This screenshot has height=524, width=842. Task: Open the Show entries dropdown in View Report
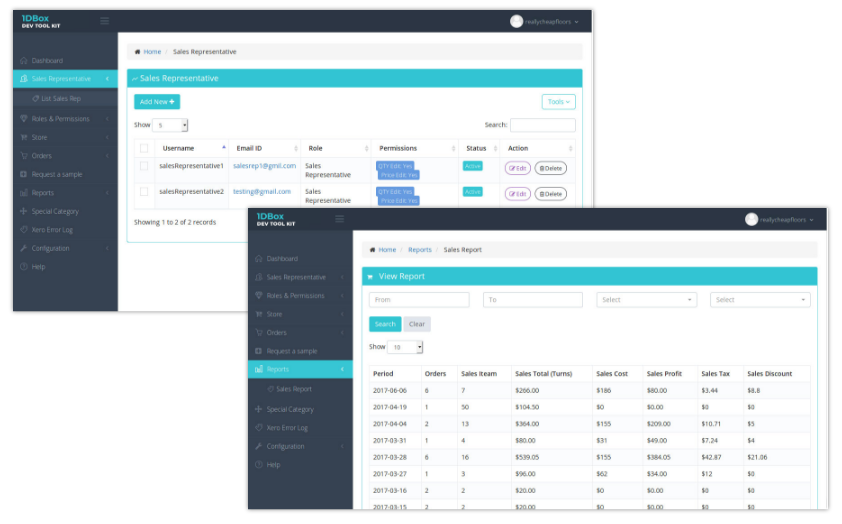[x=406, y=347]
